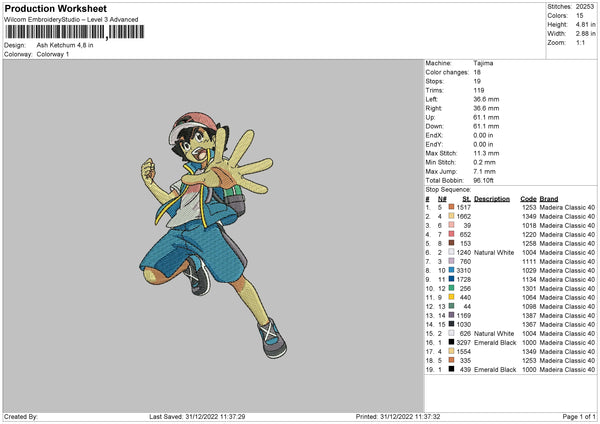The image size is (600, 424).
Task: Click the Code column header
Action: click(x=528, y=199)
